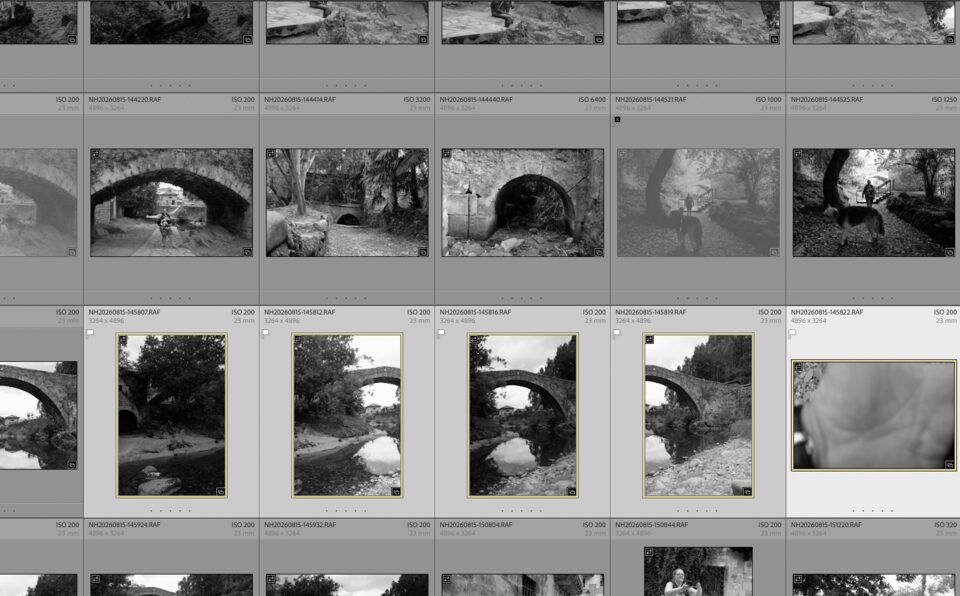Click the develop adjustments badge on NH20260815-145819.RAF
Viewport: 960px width, 596px height.
650,339
